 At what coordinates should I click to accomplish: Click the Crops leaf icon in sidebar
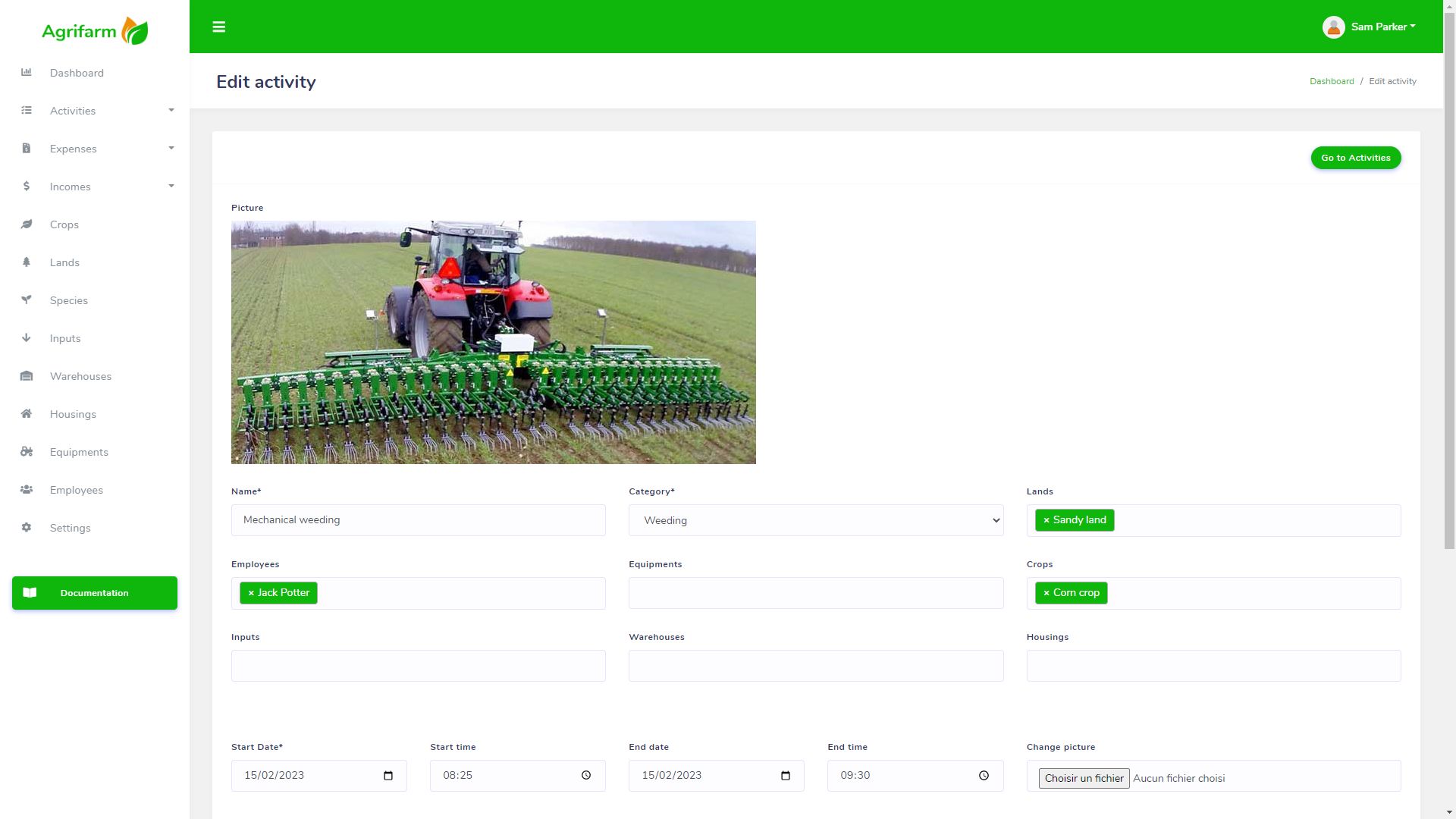(27, 224)
